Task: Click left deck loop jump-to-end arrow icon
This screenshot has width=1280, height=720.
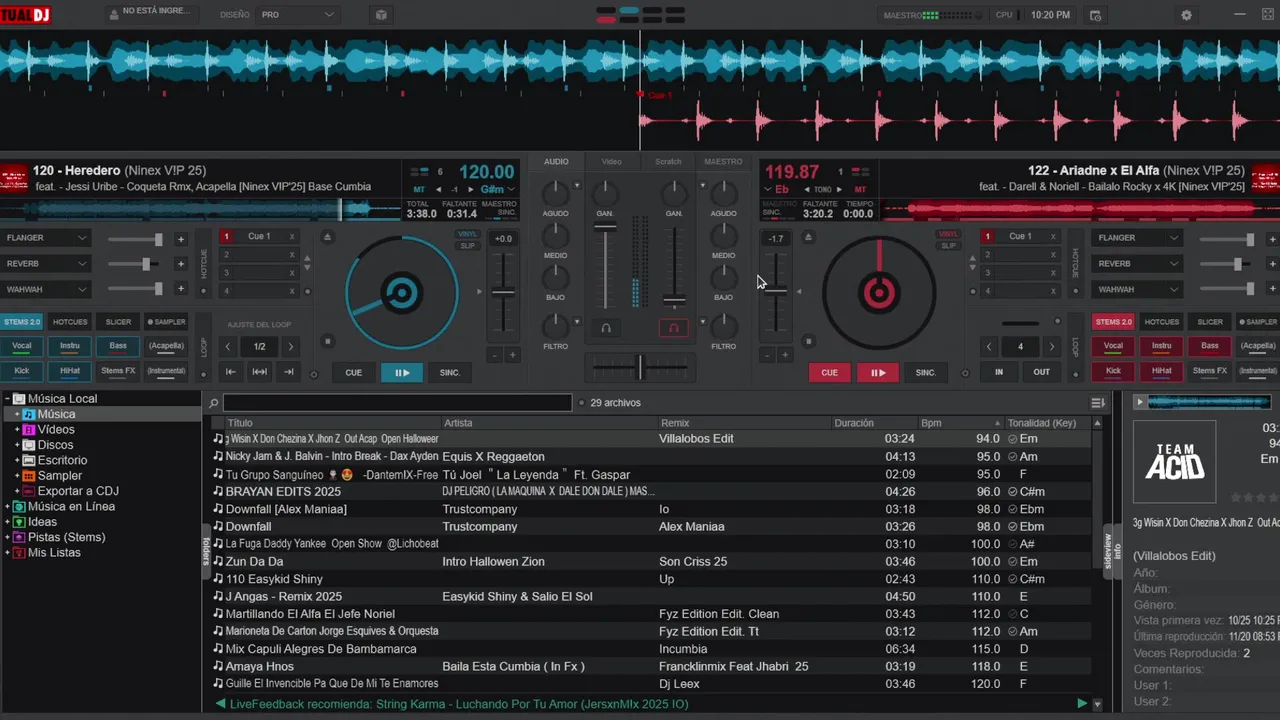Action: click(289, 372)
